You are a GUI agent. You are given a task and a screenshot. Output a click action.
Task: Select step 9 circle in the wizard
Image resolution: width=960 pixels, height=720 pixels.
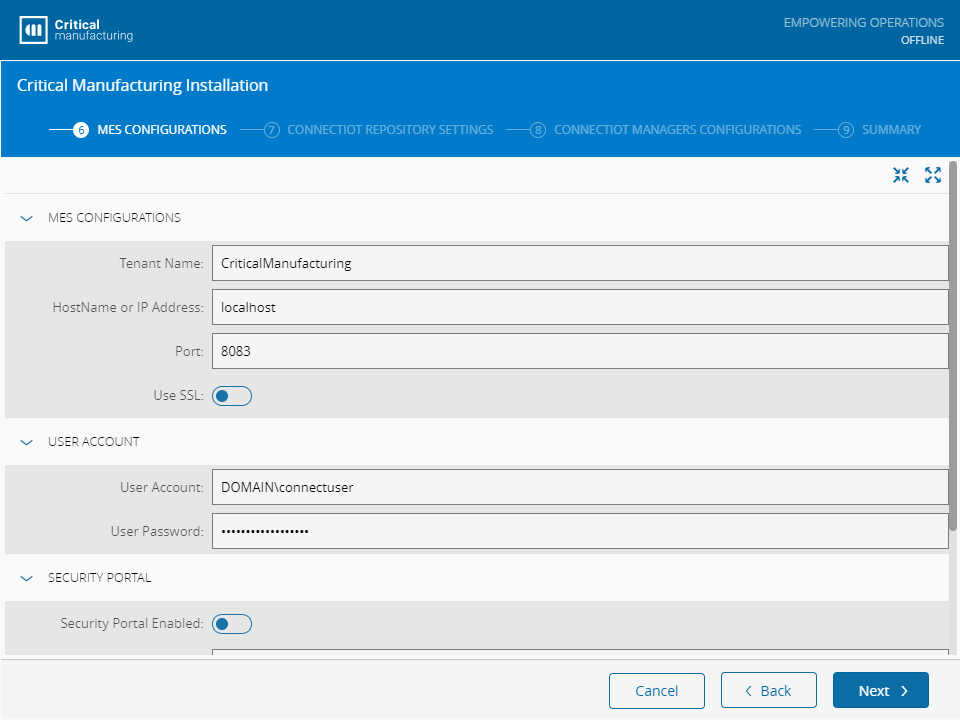846,130
